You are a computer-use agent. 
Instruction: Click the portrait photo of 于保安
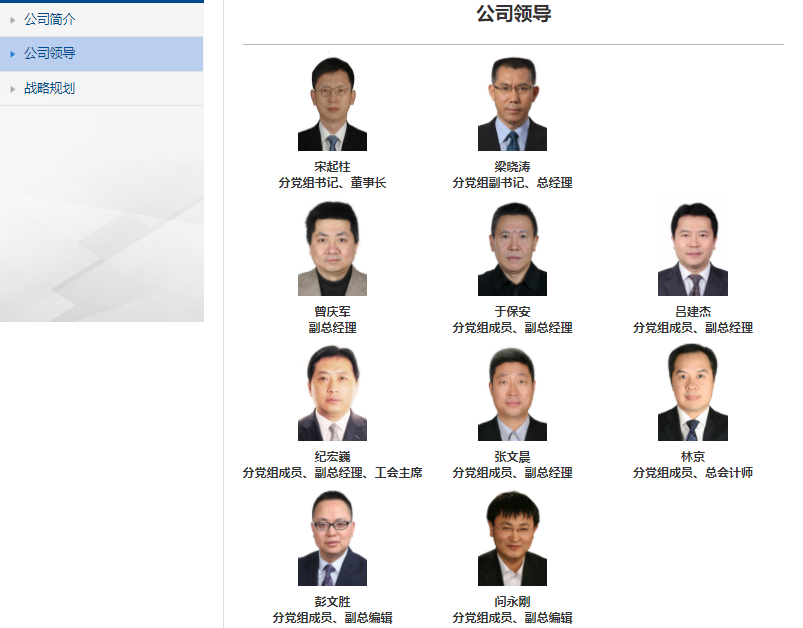tap(512, 248)
